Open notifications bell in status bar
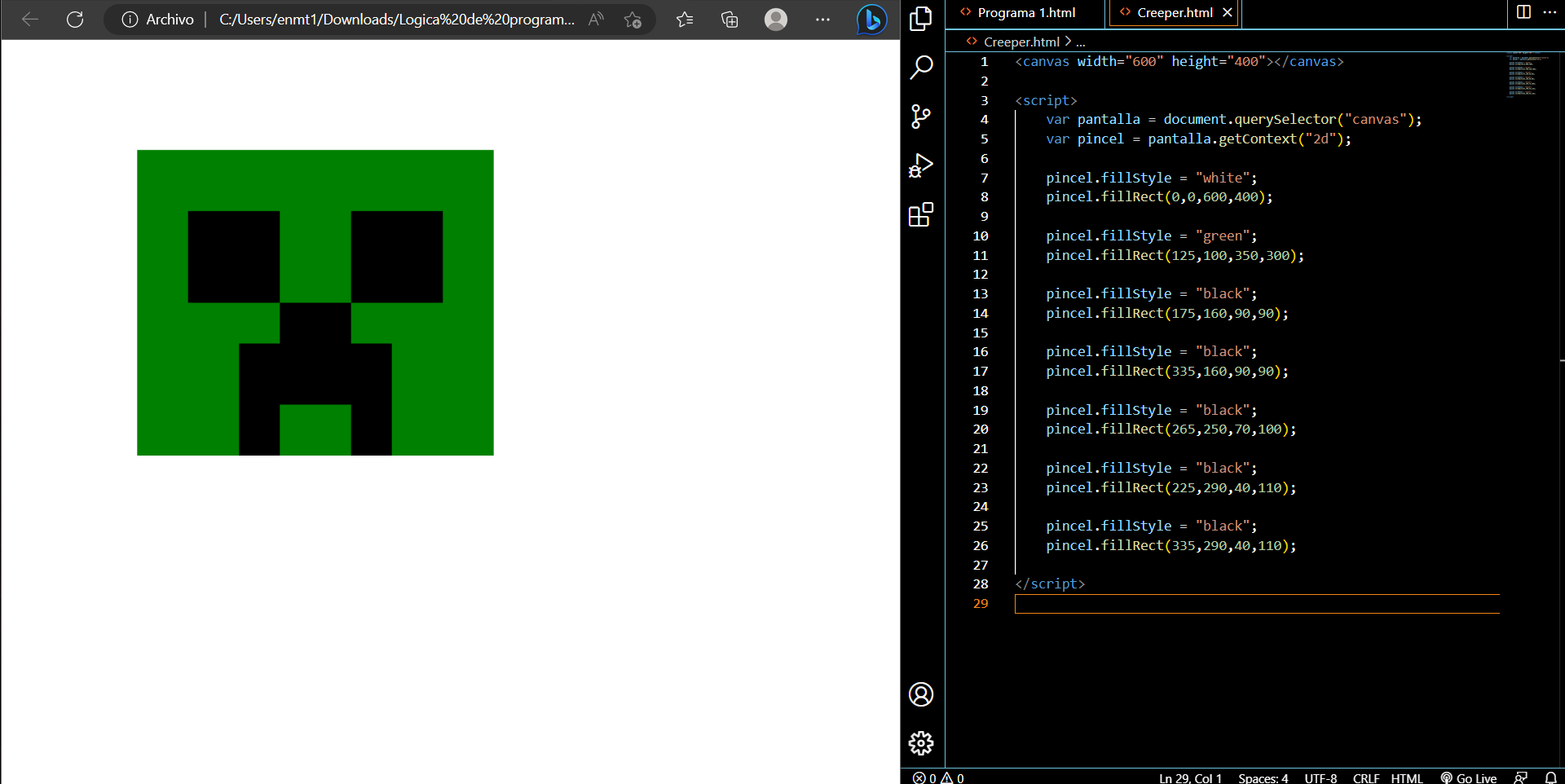This screenshot has height=784, width=1565. (x=1550, y=777)
